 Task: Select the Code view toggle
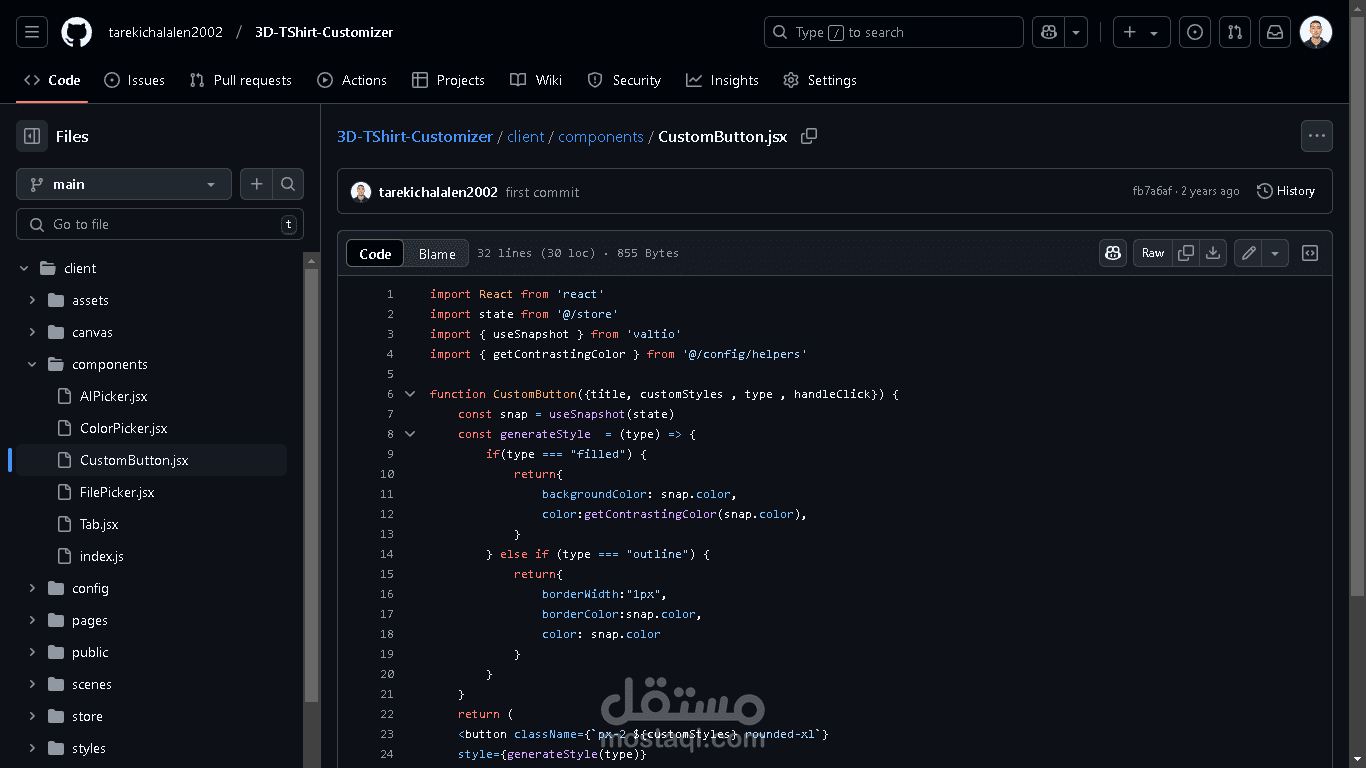coord(375,254)
